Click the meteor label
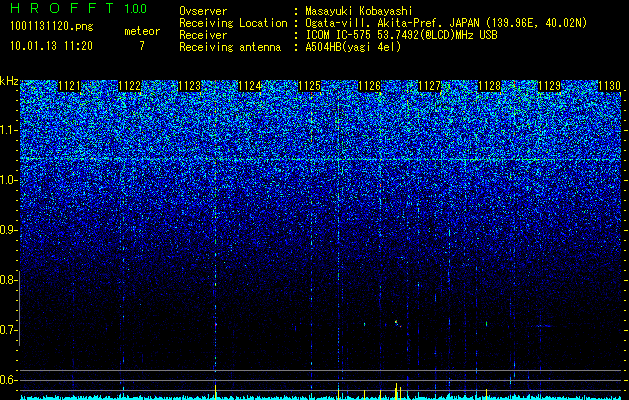This screenshot has width=629, height=400. click(142, 31)
